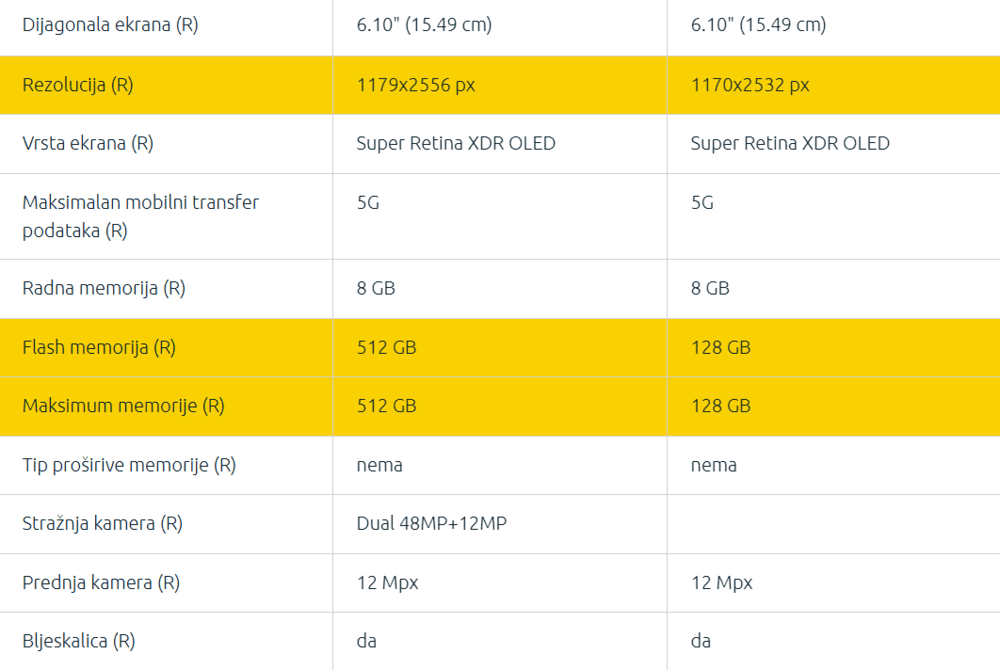Select 512 GB in the Flash memorija row
This screenshot has width=1000, height=670.
click(386, 348)
